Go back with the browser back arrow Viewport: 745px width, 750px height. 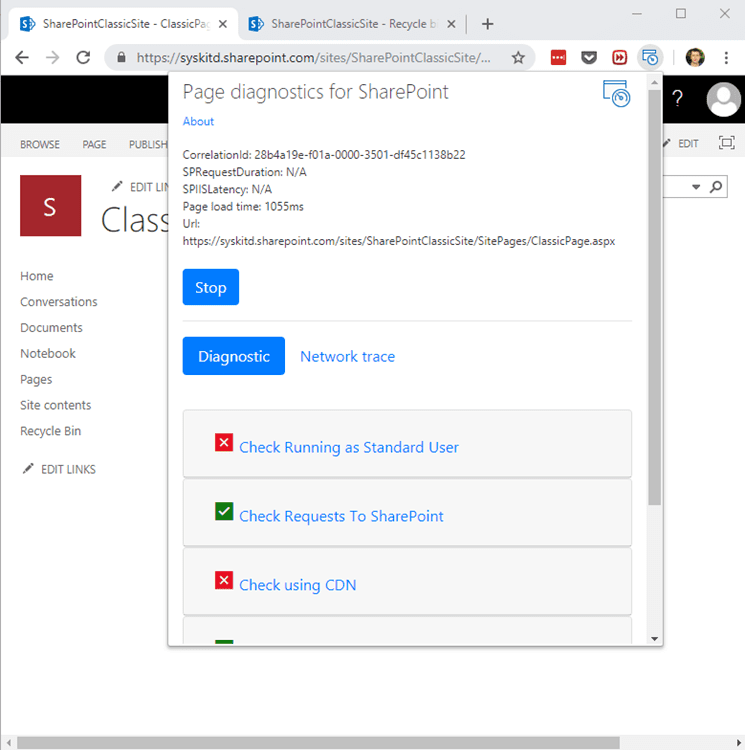tap(22, 58)
